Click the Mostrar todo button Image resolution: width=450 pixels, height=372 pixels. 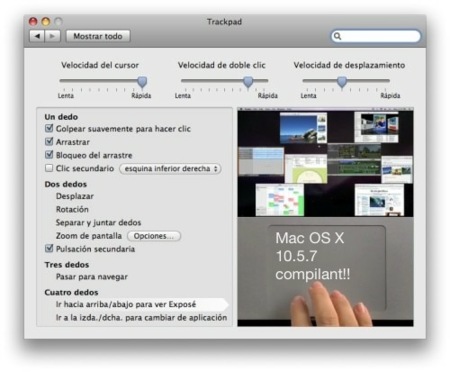(x=98, y=36)
